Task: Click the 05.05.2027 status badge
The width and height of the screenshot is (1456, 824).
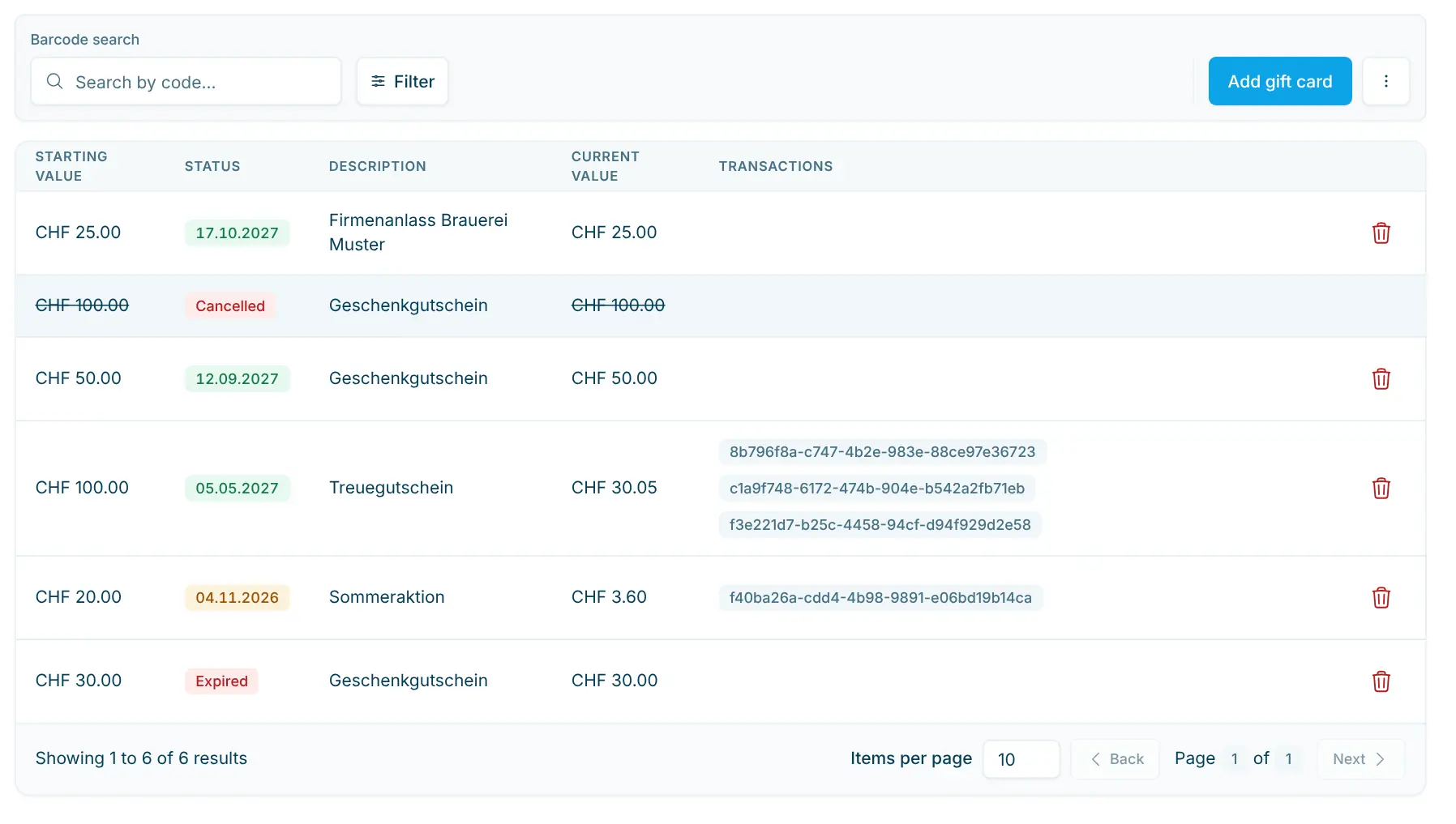Action: coord(237,489)
